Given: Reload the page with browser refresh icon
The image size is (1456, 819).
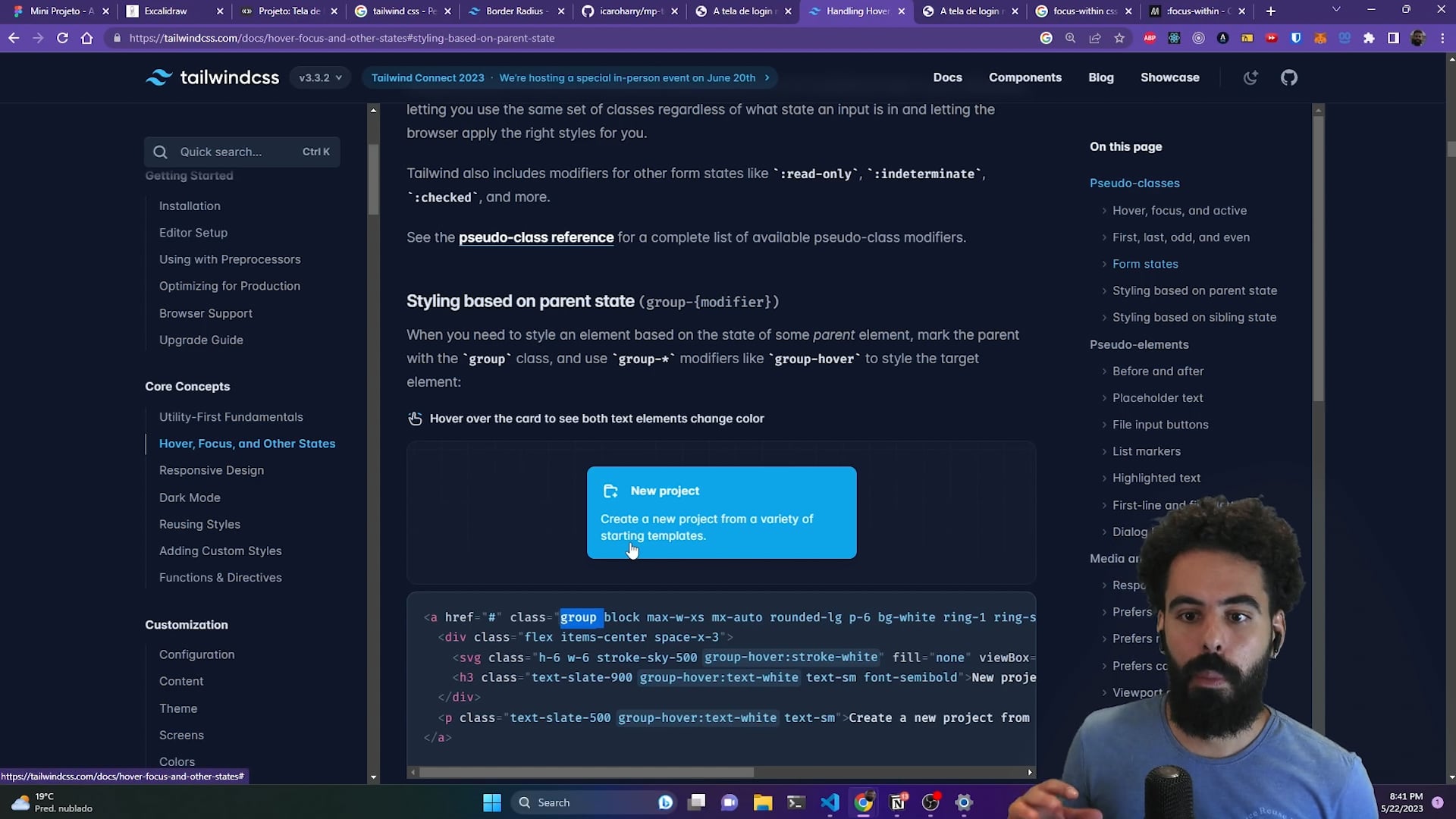Looking at the screenshot, I should [62, 38].
